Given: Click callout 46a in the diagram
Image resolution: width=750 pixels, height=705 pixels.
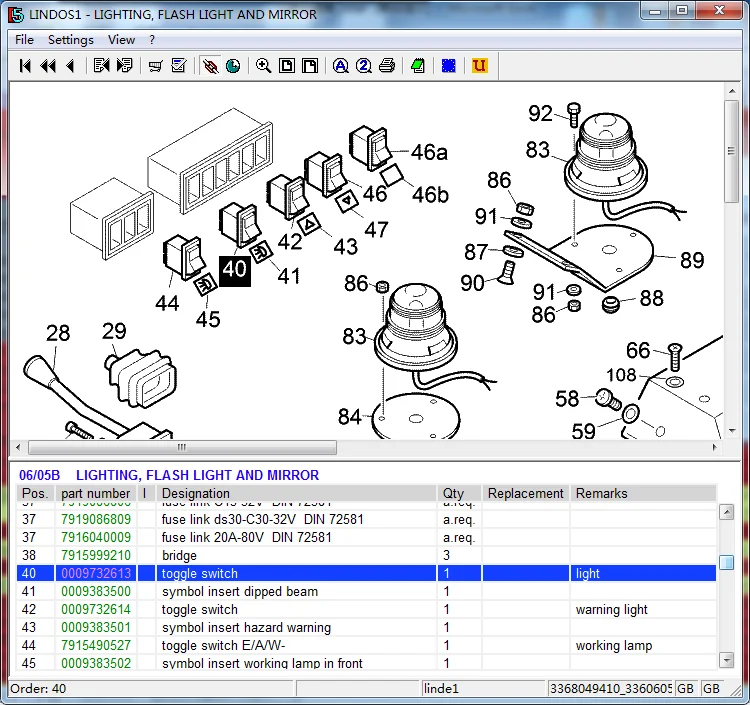Looking at the screenshot, I should coord(429,153).
